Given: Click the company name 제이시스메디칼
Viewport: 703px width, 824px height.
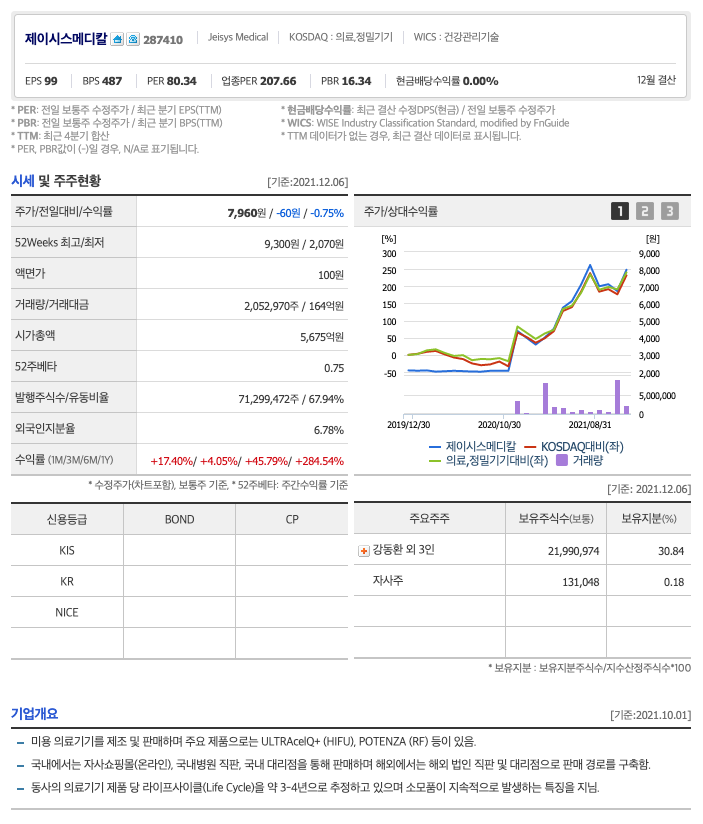Looking at the screenshot, I should coord(66,39).
